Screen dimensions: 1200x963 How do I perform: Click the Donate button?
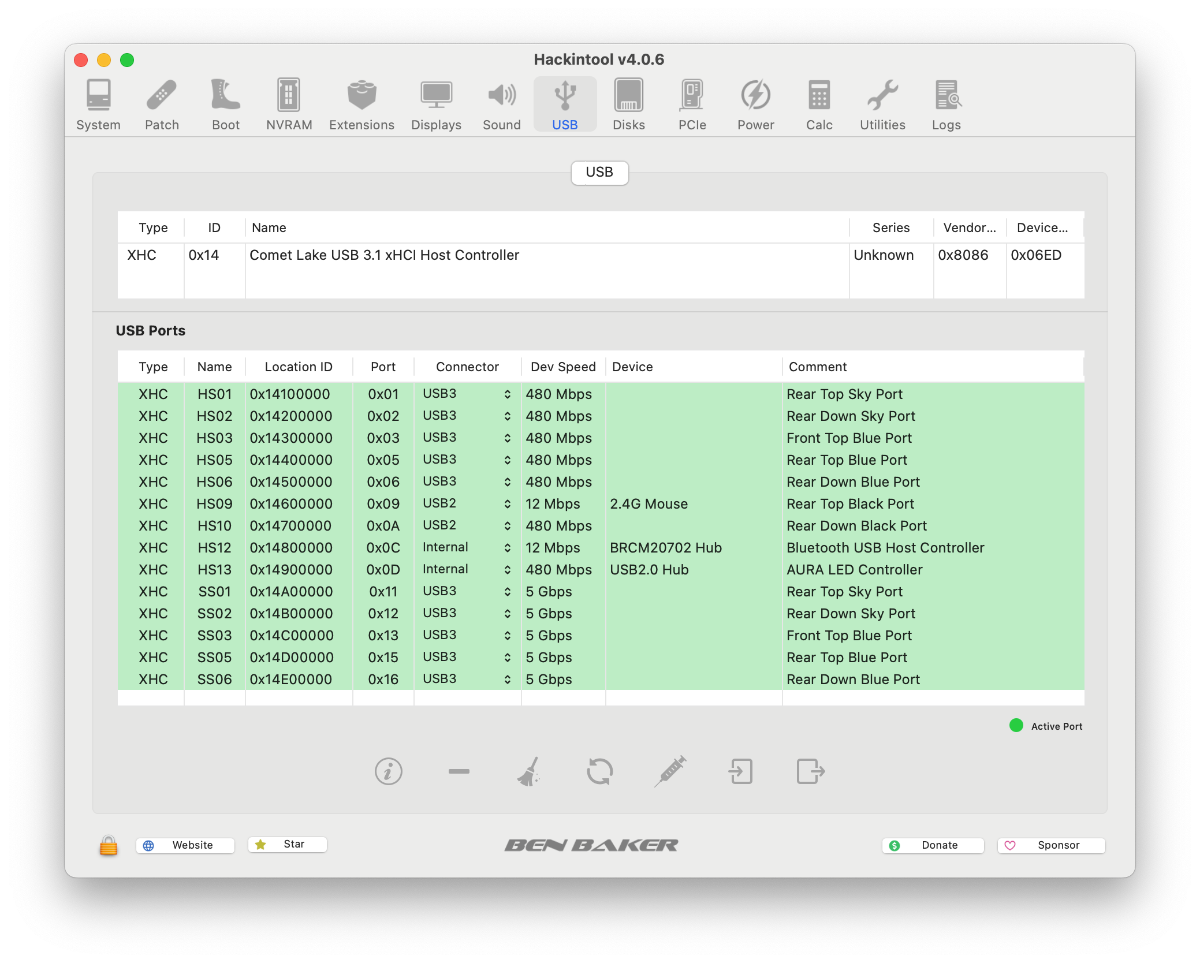point(932,845)
